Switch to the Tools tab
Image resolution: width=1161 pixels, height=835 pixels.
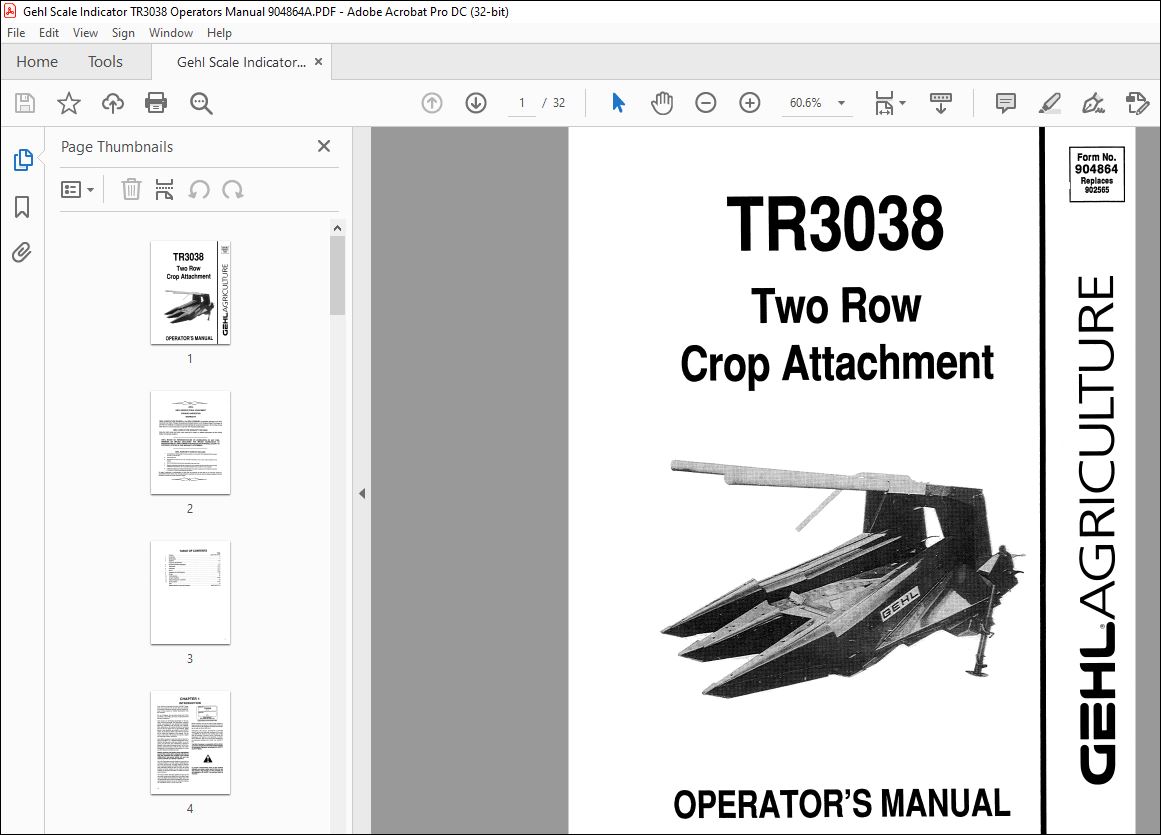[x=105, y=61]
